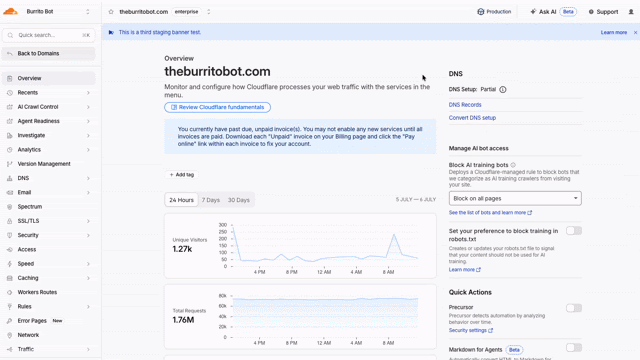Screen dimensions: 640x360
Task: Expand the Investigate chevron
Action: tap(88, 136)
